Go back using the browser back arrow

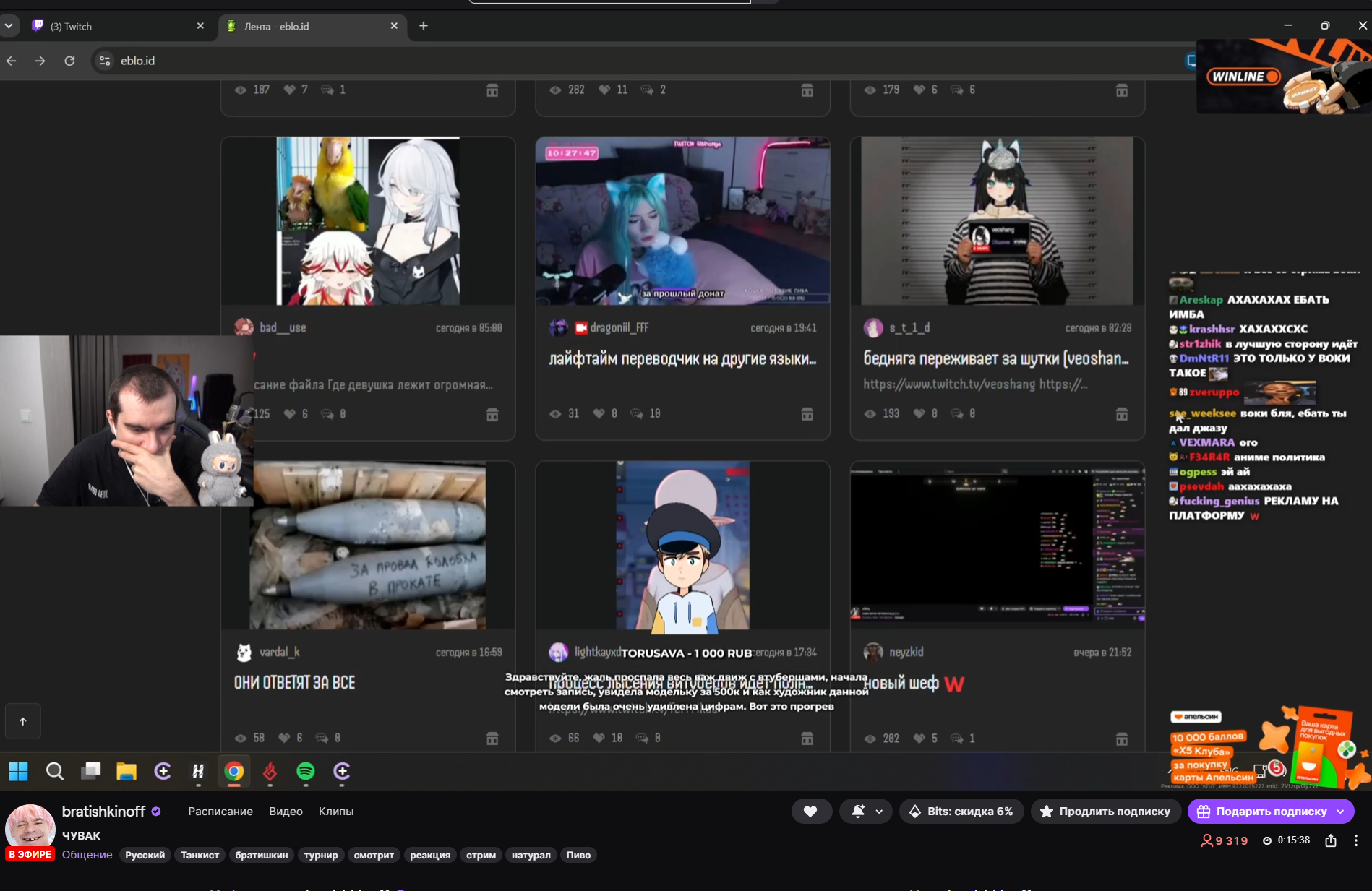coord(12,61)
